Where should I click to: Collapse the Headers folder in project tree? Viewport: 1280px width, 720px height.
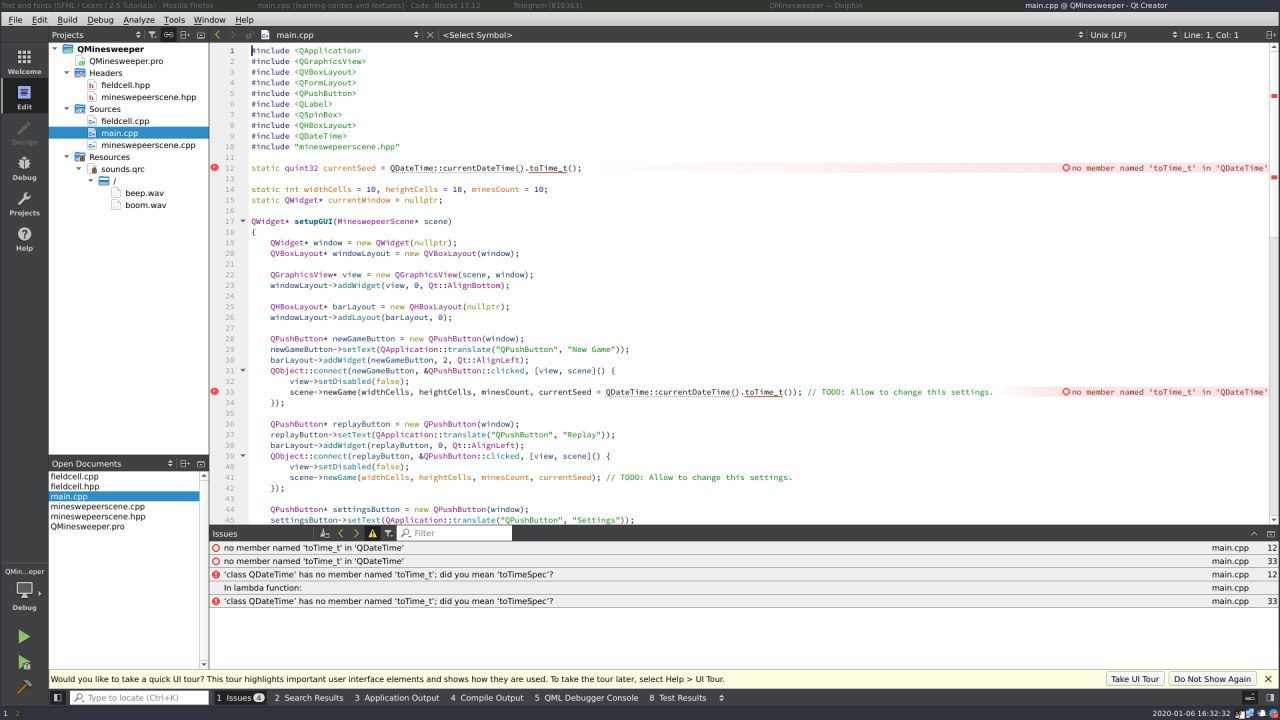pyautogui.click(x=67, y=73)
